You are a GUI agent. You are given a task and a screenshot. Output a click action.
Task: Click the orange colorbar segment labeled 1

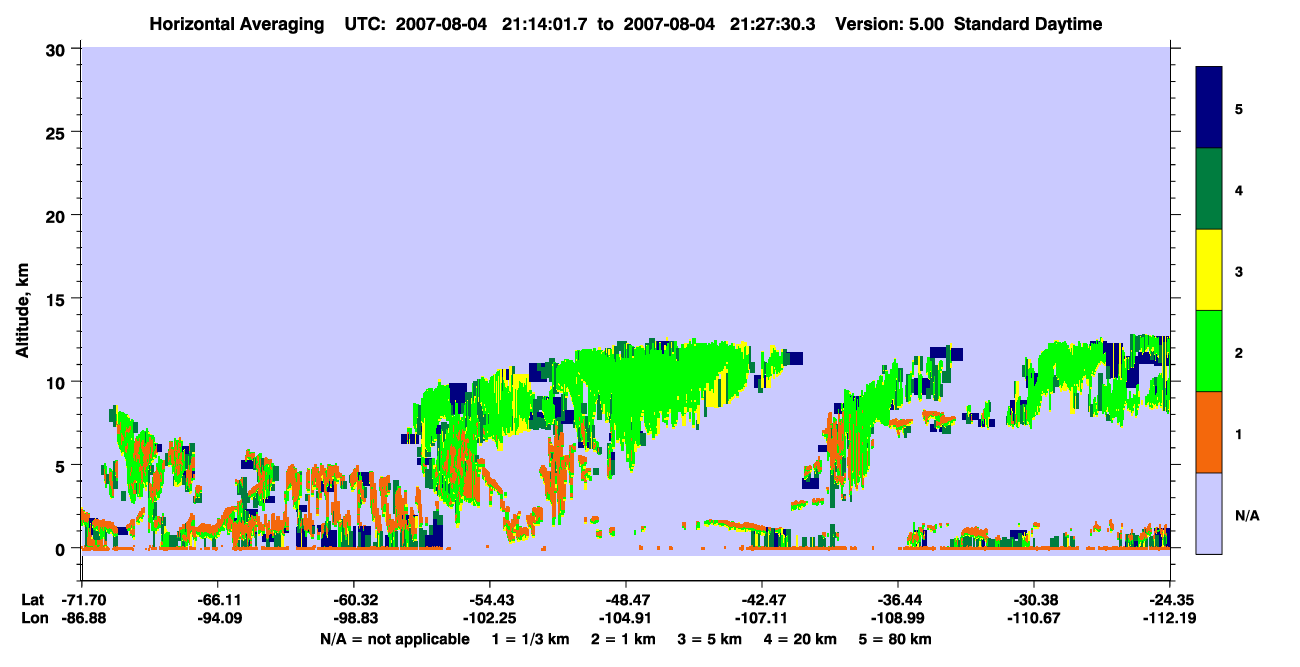1209,432
